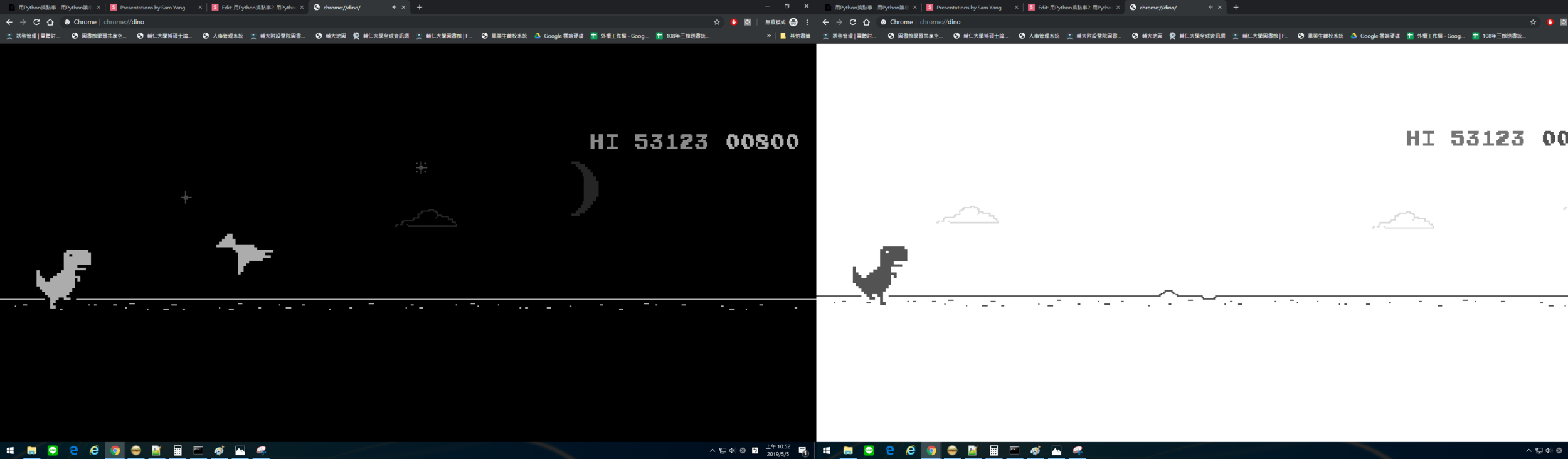This screenshot has height=459, width=1568.
Task: Open the 無痕模式 incognito badge in night-mode window
Action: [x=781, y=22]
